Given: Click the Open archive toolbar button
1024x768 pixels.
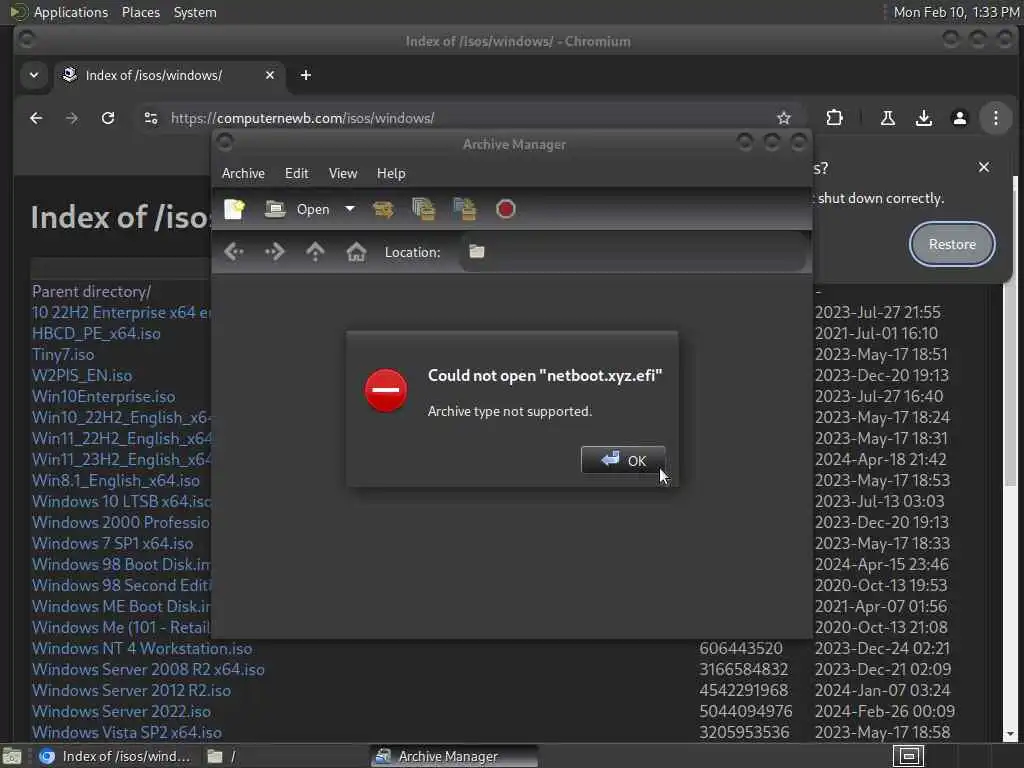Looking at the screenshot, I should [x=297, y=209].
